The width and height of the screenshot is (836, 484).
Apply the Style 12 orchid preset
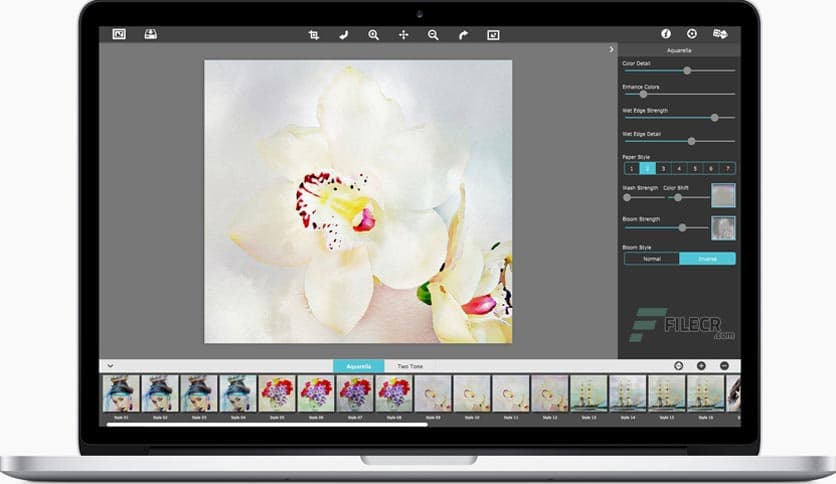550,393
